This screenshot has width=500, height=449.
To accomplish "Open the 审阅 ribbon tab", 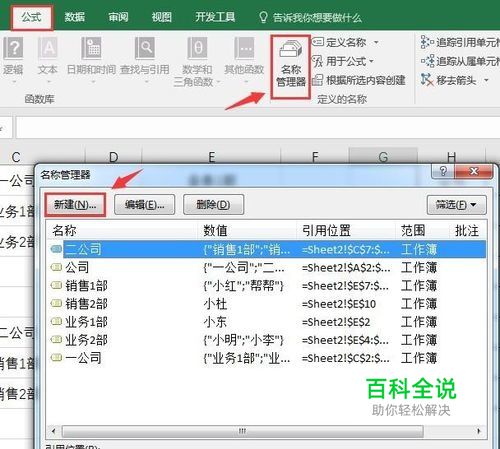I will pyautogui.click(x=118, y=17).
